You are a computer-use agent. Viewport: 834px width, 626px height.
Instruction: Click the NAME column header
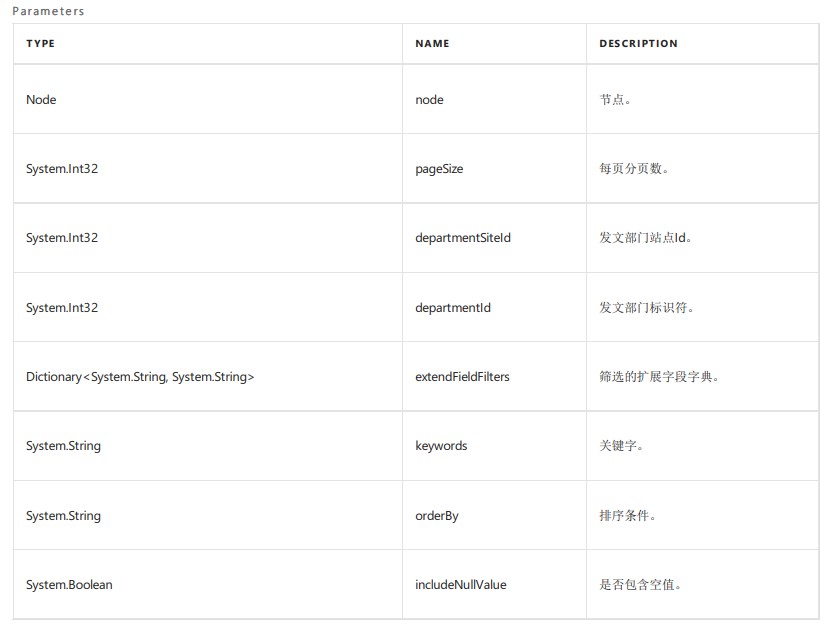coord(432,44)
